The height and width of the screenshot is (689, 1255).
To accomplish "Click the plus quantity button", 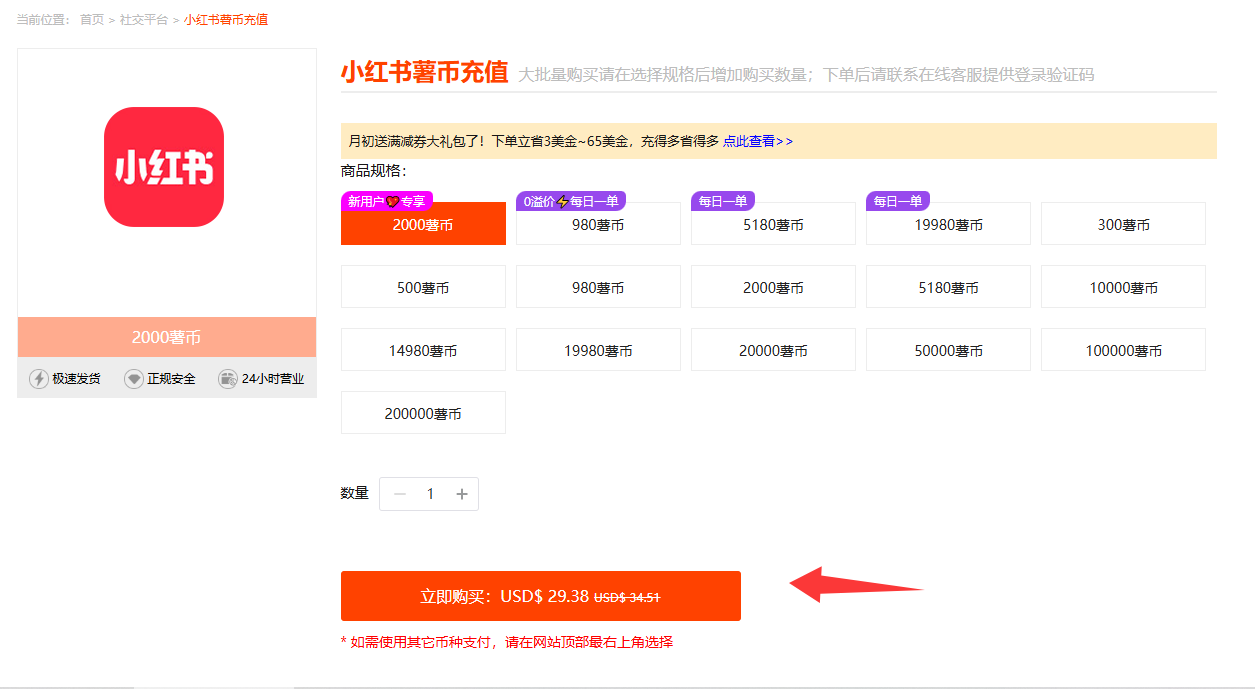I will [x=462, y=494].
